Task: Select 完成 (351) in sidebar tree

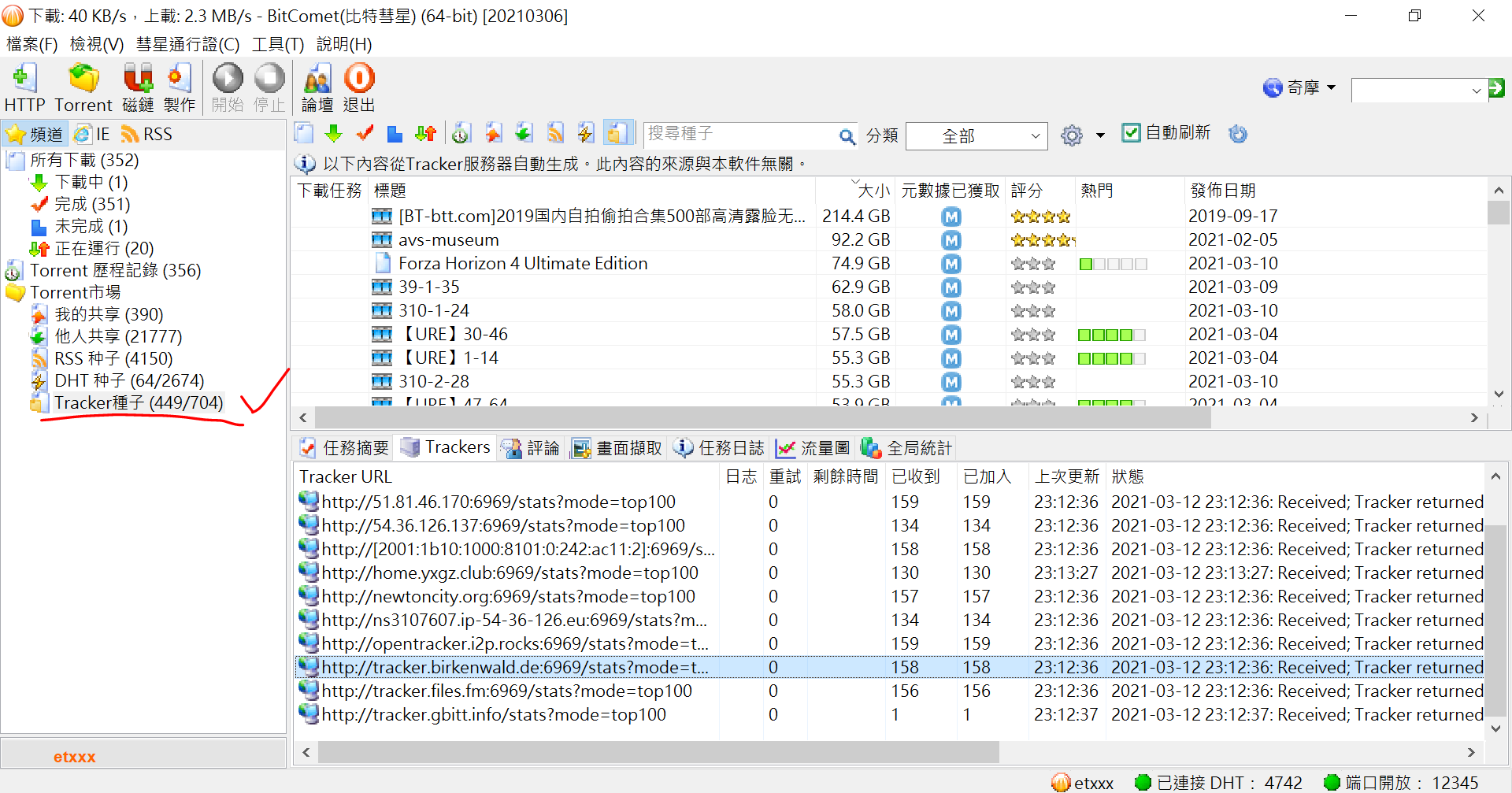Action: tap(92, 205)
